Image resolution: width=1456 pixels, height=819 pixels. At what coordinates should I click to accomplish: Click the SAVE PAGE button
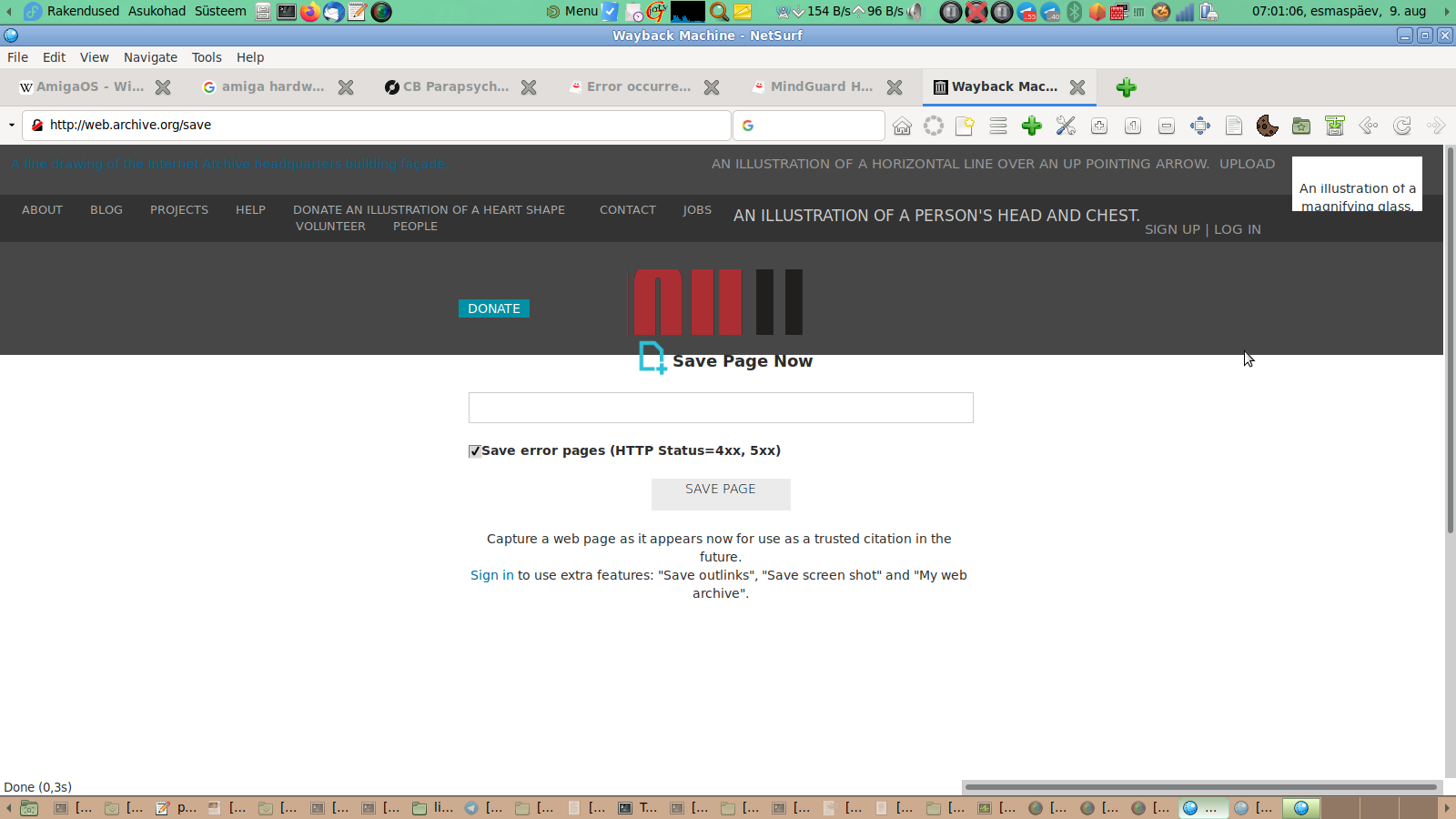point(721,494)
